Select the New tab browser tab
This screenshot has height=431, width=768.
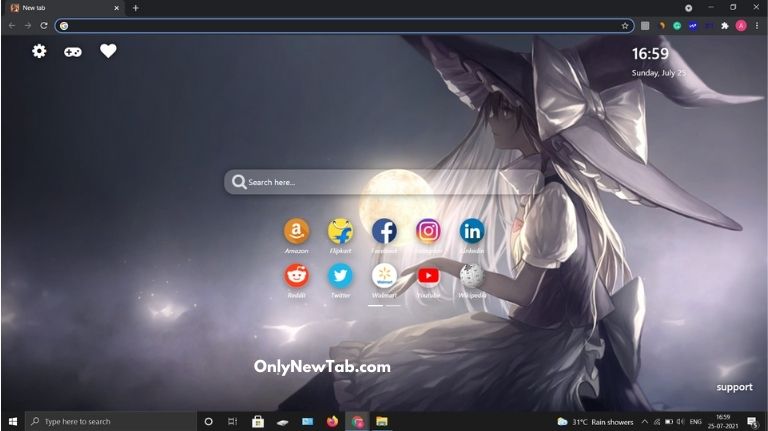[x=64, y=8]
